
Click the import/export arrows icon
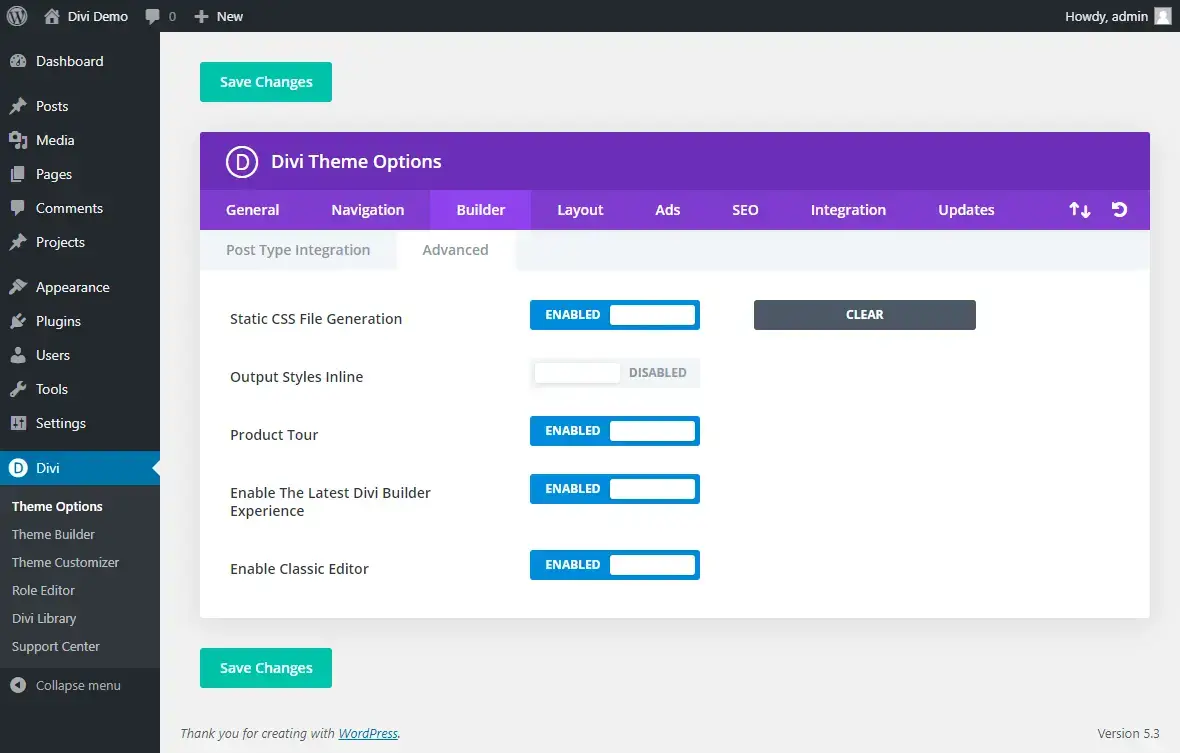pyautogui.click(x=1080, y=210)
